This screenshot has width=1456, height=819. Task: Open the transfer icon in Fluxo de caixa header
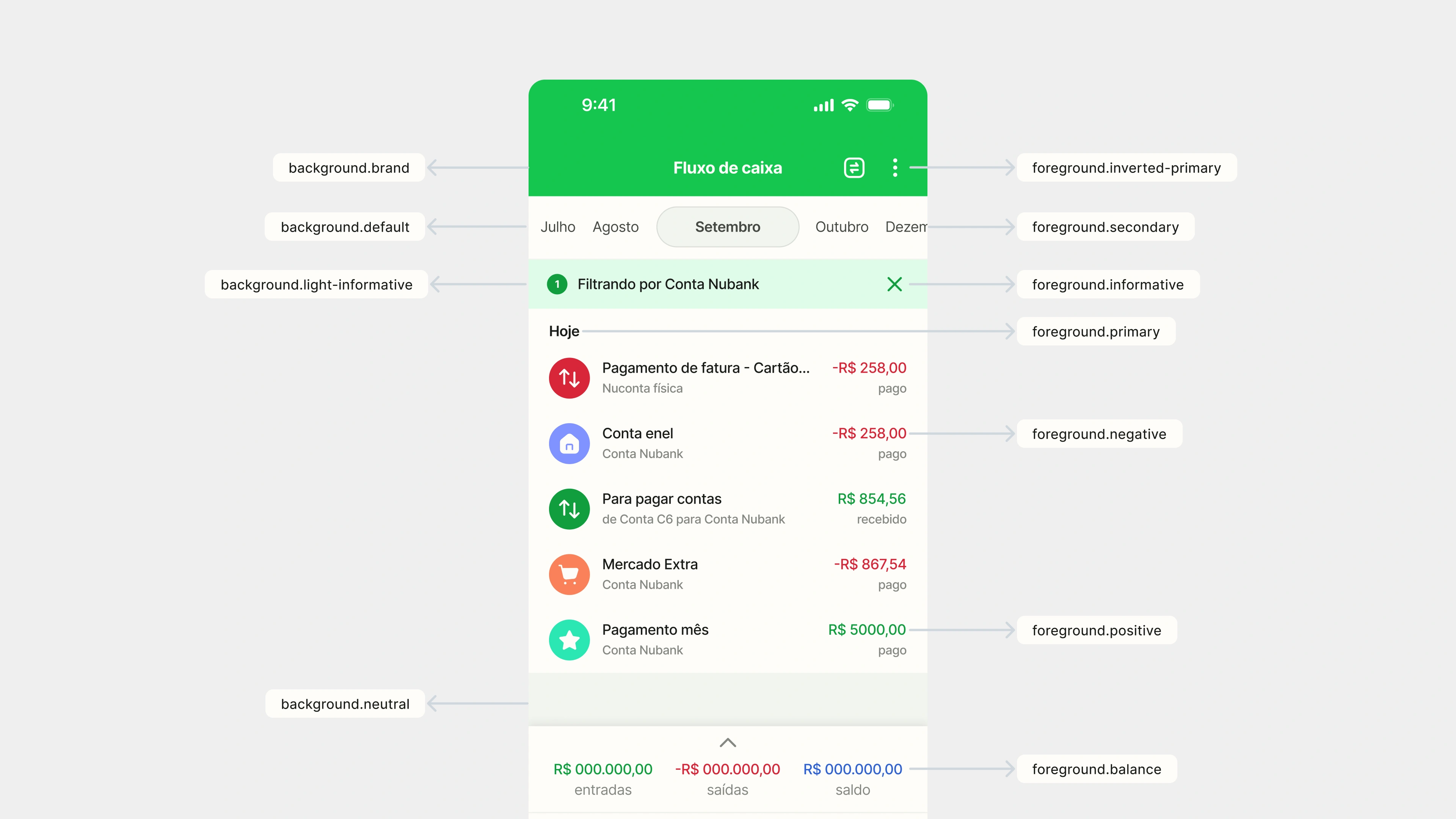[854, 168]
